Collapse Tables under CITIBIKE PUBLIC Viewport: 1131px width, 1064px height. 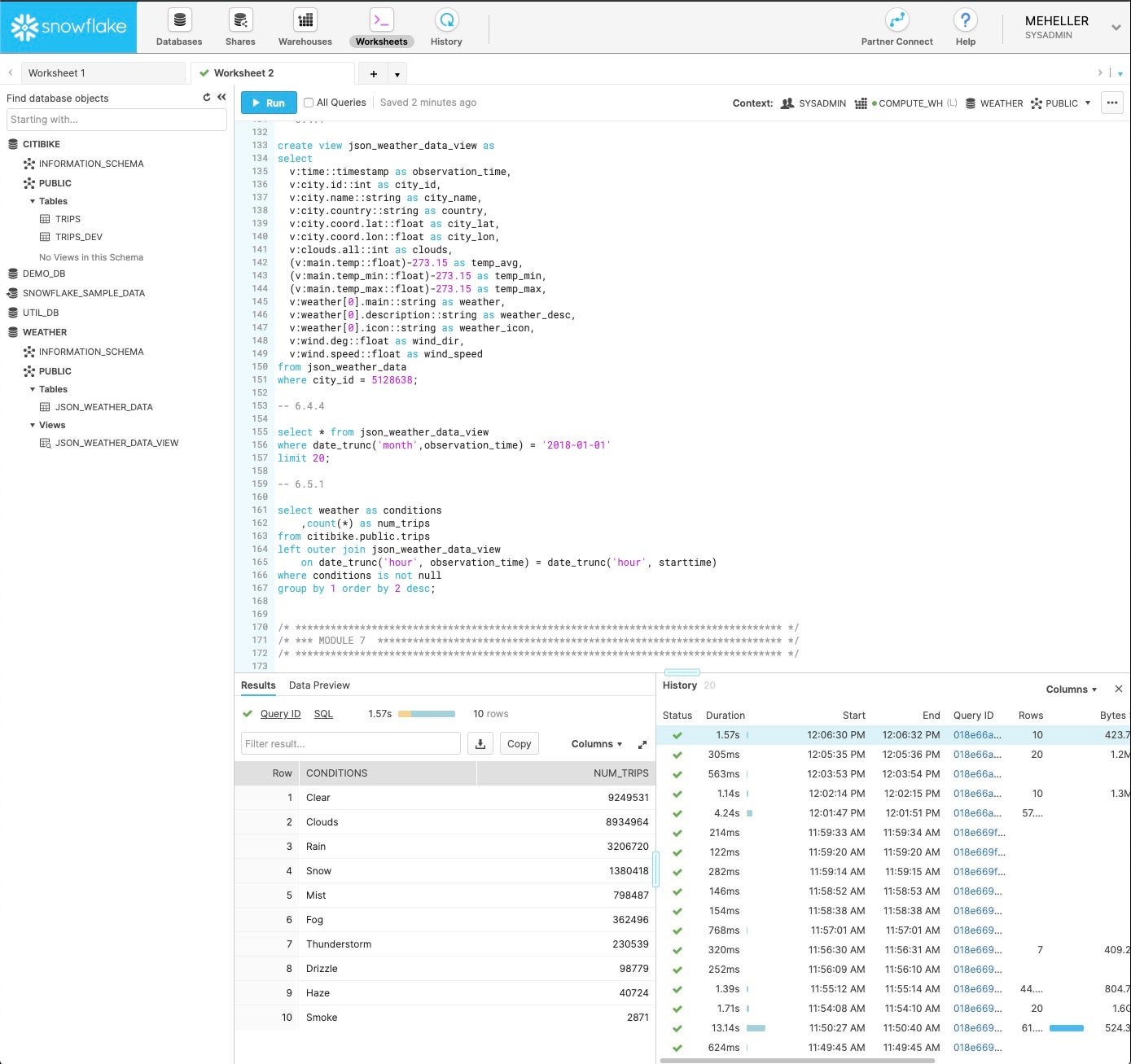(33, 201)
